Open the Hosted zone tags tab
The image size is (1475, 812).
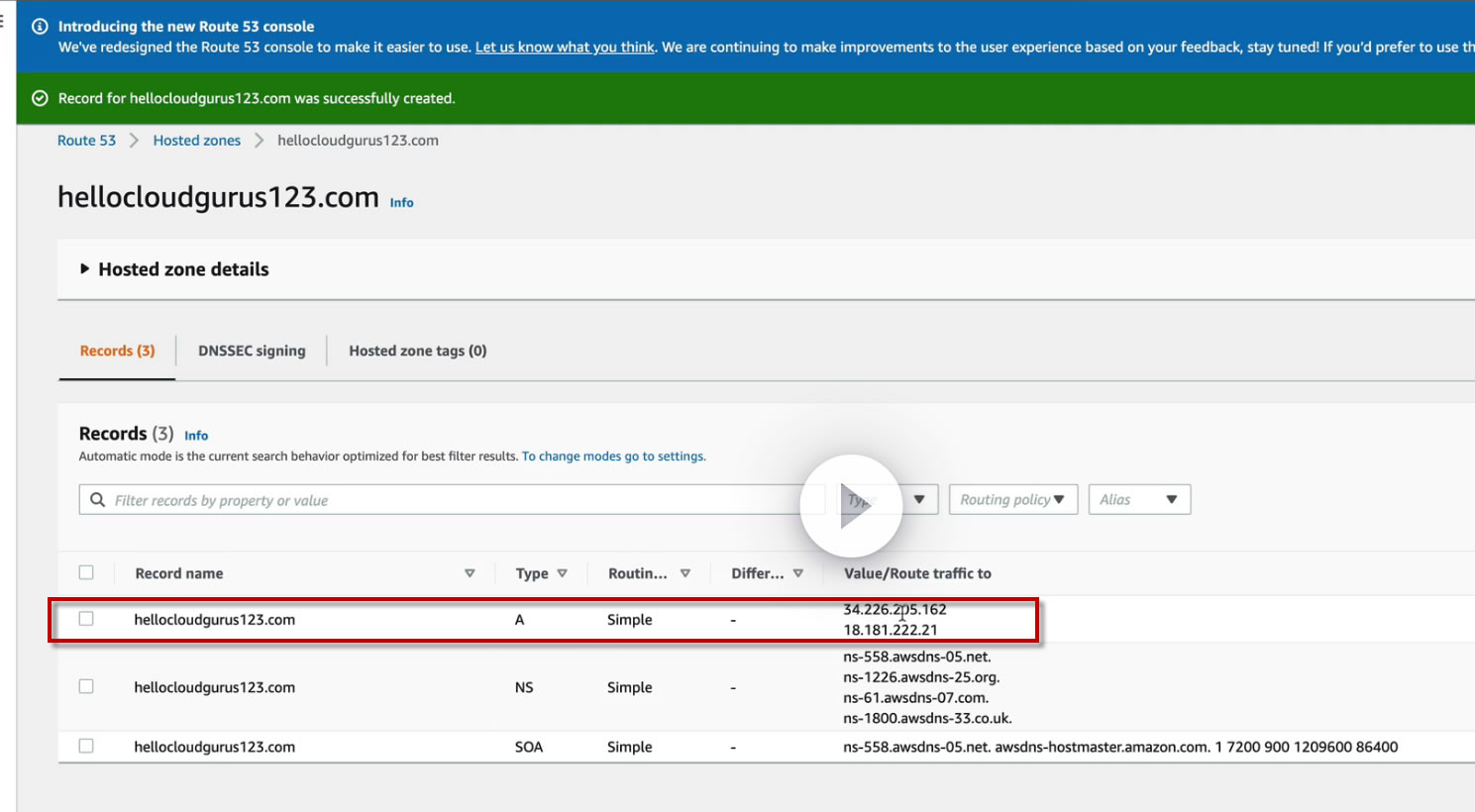(417, 351)
